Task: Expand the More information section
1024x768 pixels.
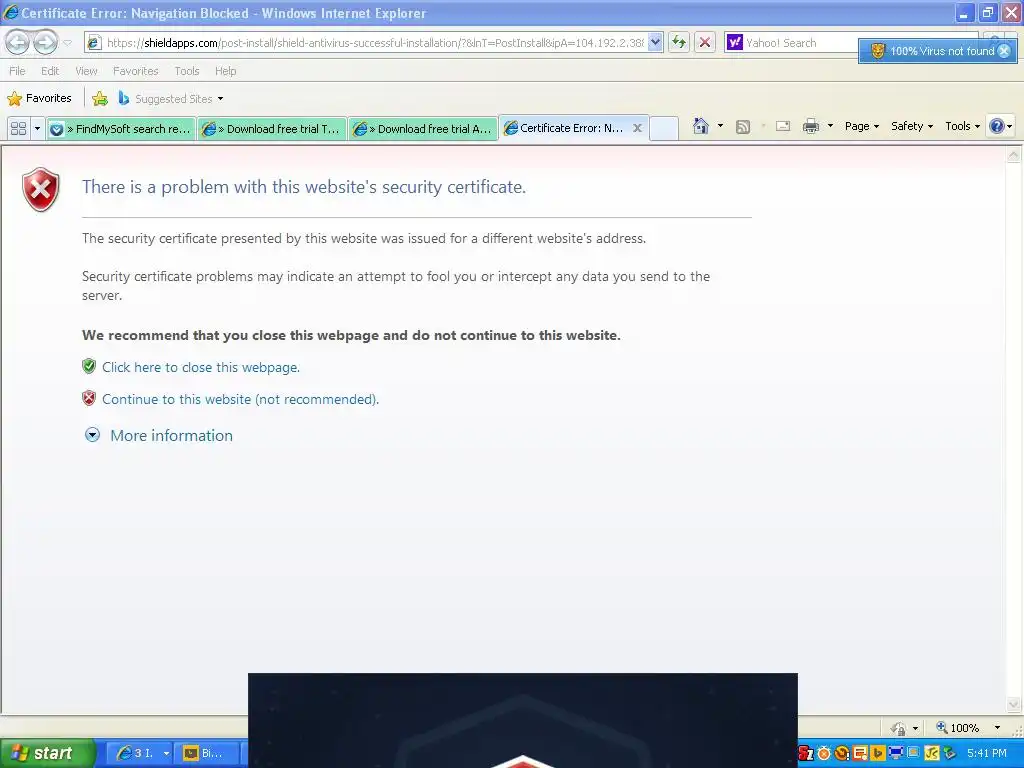Action: (x=159, y=435)
